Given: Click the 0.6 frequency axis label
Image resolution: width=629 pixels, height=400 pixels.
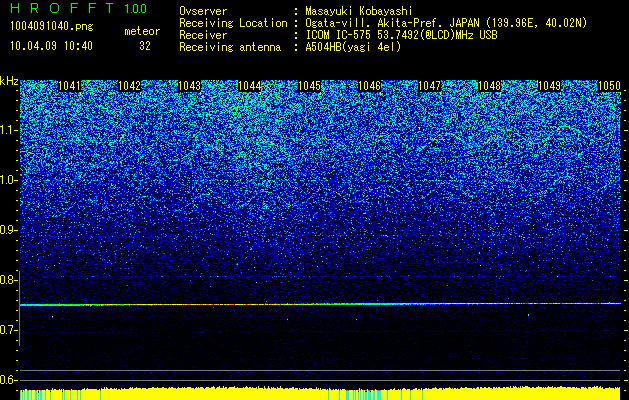Looking at the screenshot, I should (x=8, y=380).
